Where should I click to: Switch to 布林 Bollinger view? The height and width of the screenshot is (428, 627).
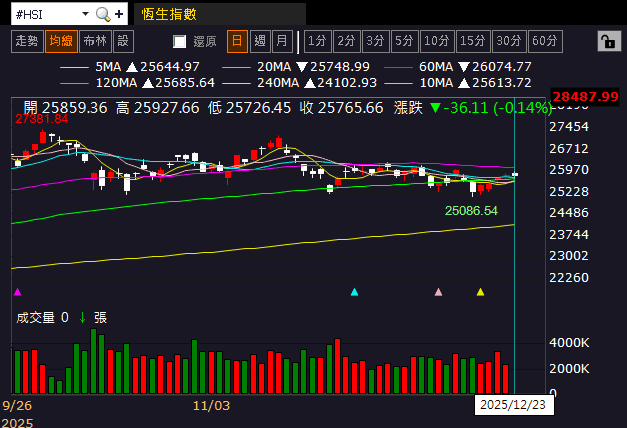(95, 41)
